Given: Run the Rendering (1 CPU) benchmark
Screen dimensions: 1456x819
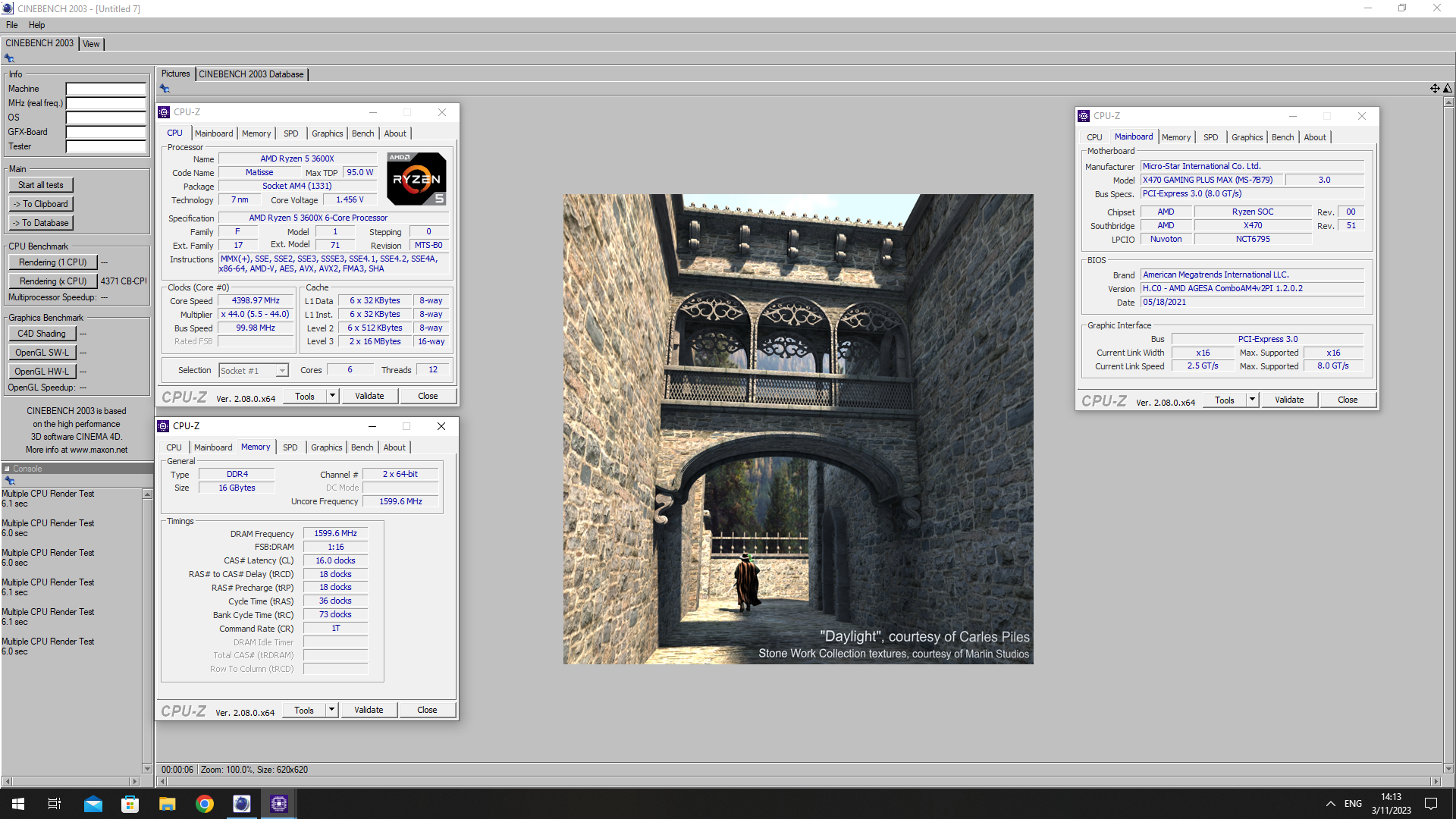Looking at the screenshot, I should pos(53,262).
